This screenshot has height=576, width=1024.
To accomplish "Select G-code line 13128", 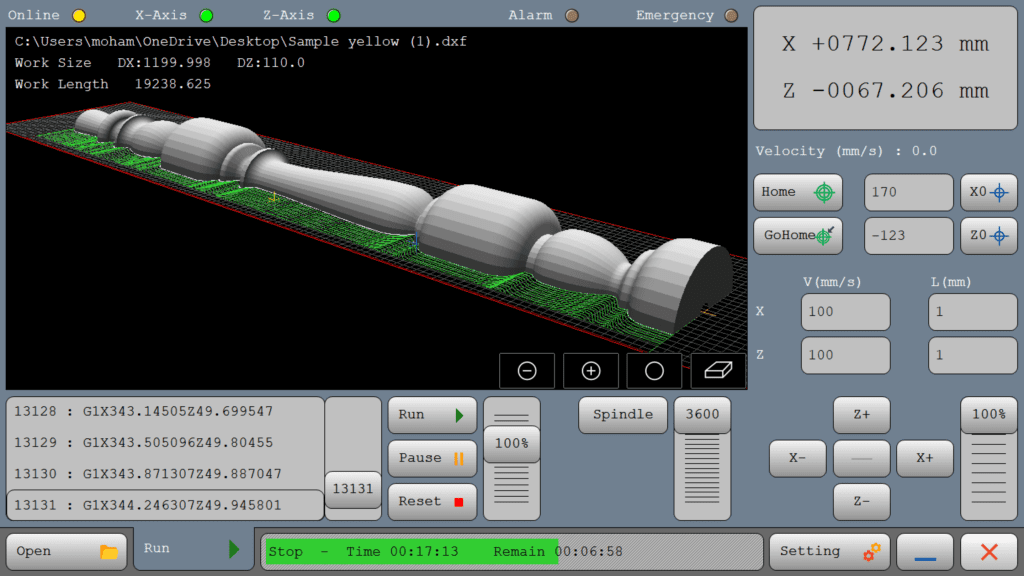I will tap(165, 411).
